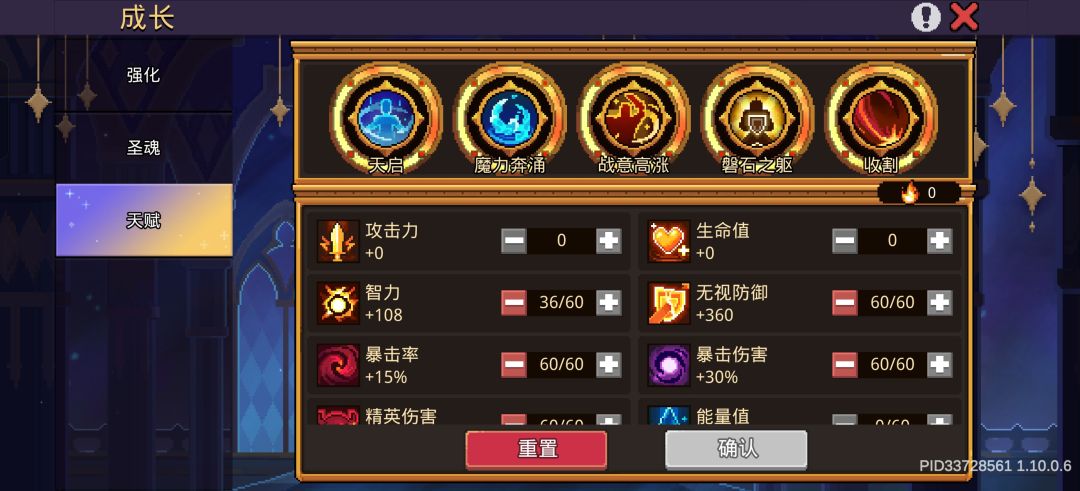Open the 磐石之躯 talent icon
Image resolution: width=1080 pixels, height=491 pixels.
(758, 116)
